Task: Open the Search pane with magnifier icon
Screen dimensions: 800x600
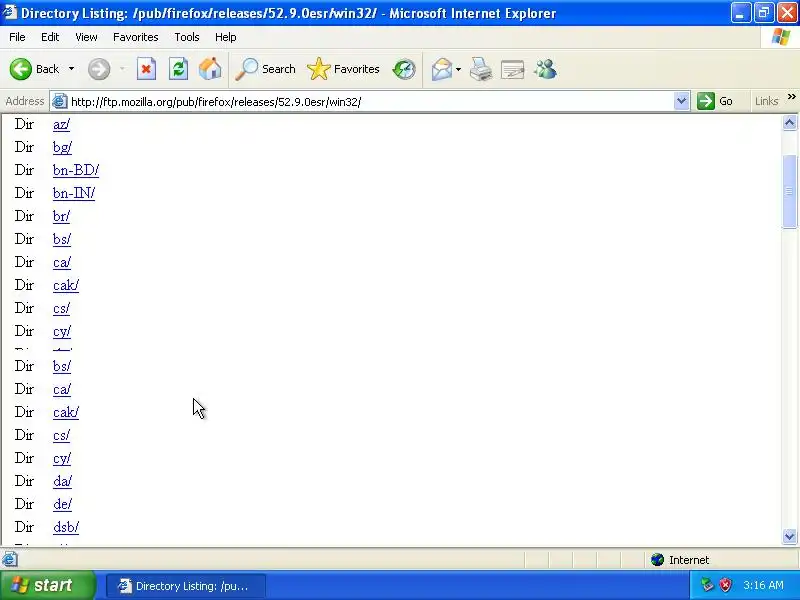Action: point(265,69)
